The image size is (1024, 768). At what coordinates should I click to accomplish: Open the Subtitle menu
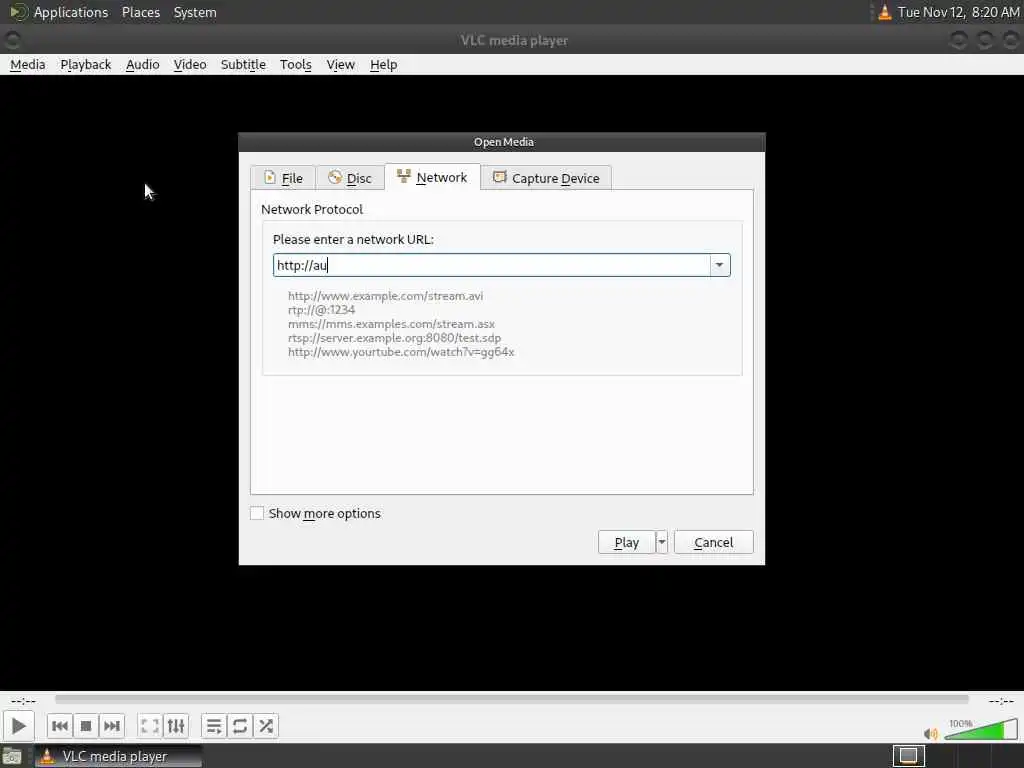(243, 65)
